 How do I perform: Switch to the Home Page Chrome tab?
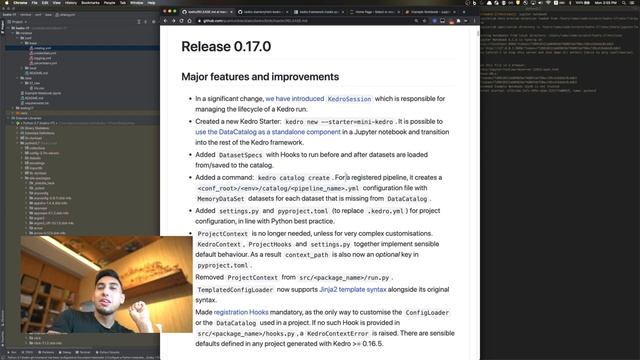click(374, 12)
